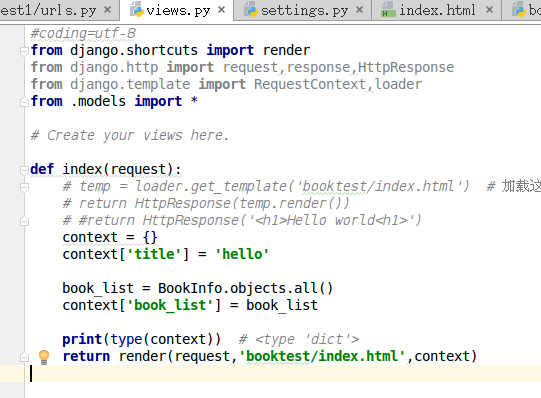Click '.models' in the from import line

tap(98, 101)
